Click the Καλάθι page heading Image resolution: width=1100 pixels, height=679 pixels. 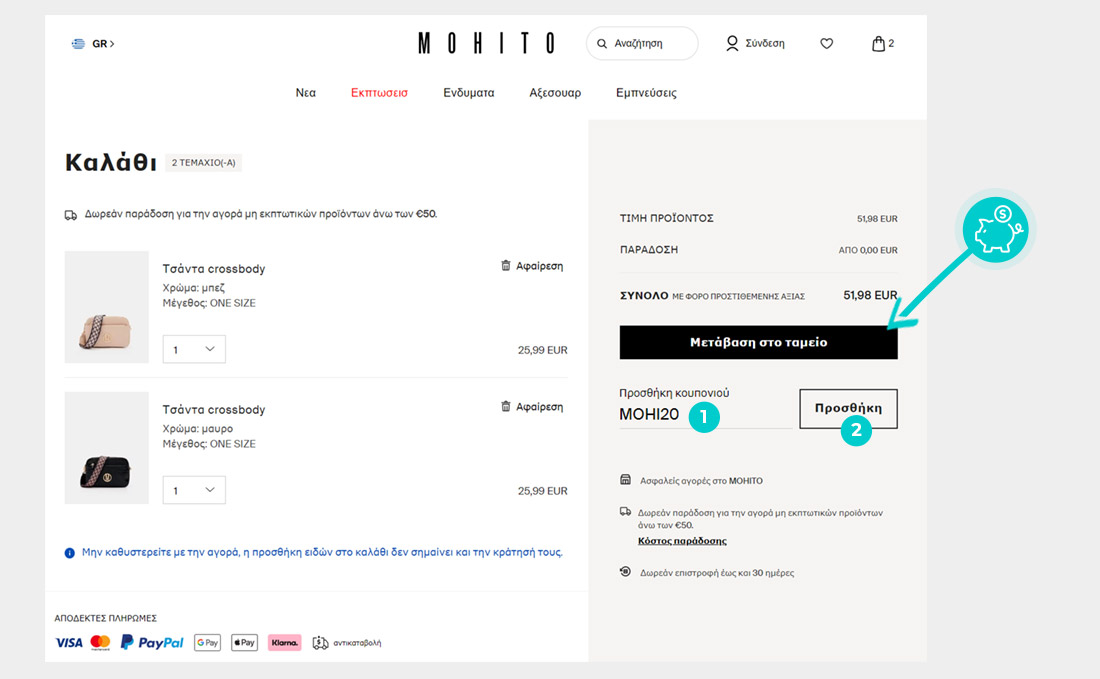click(x=110, y=163)
